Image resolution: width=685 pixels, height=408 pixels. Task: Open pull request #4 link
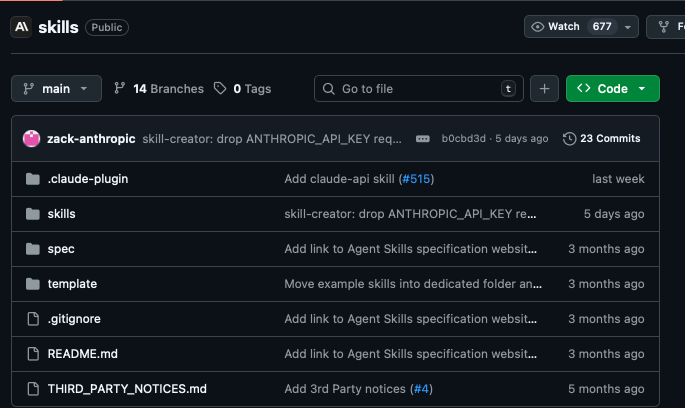click(421, 388)
